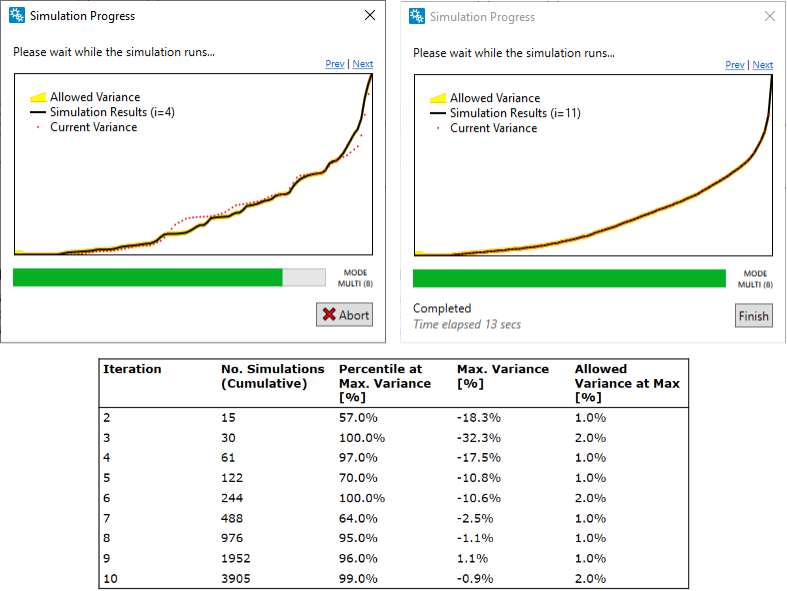Click the red Current Variance legend dot, right chart
Screen dimensions: 787x591
point(437,128)
